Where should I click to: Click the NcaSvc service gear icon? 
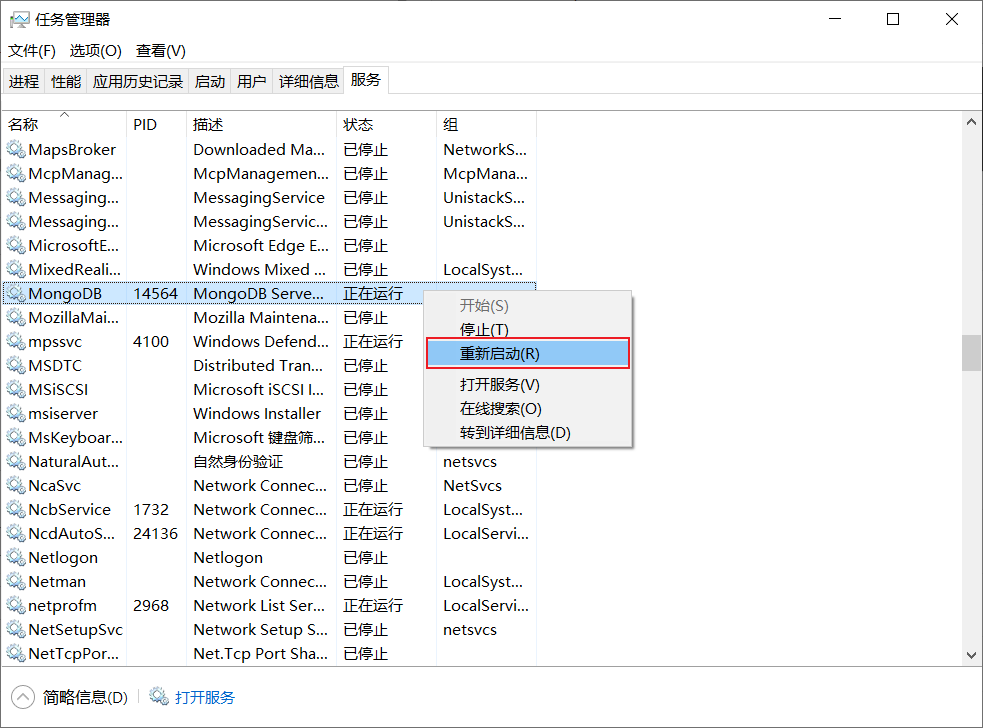[x=16, y=486]
